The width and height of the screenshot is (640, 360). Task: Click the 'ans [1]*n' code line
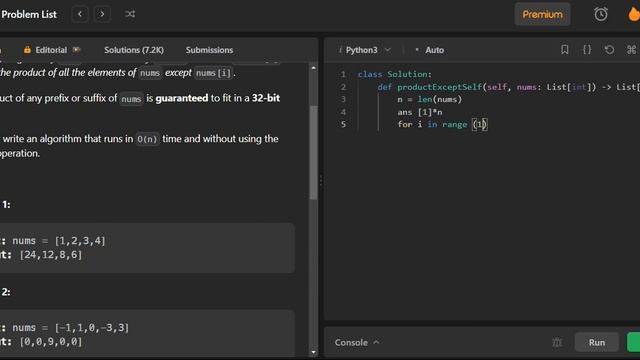pyautogui.click(x=420, y=112)
